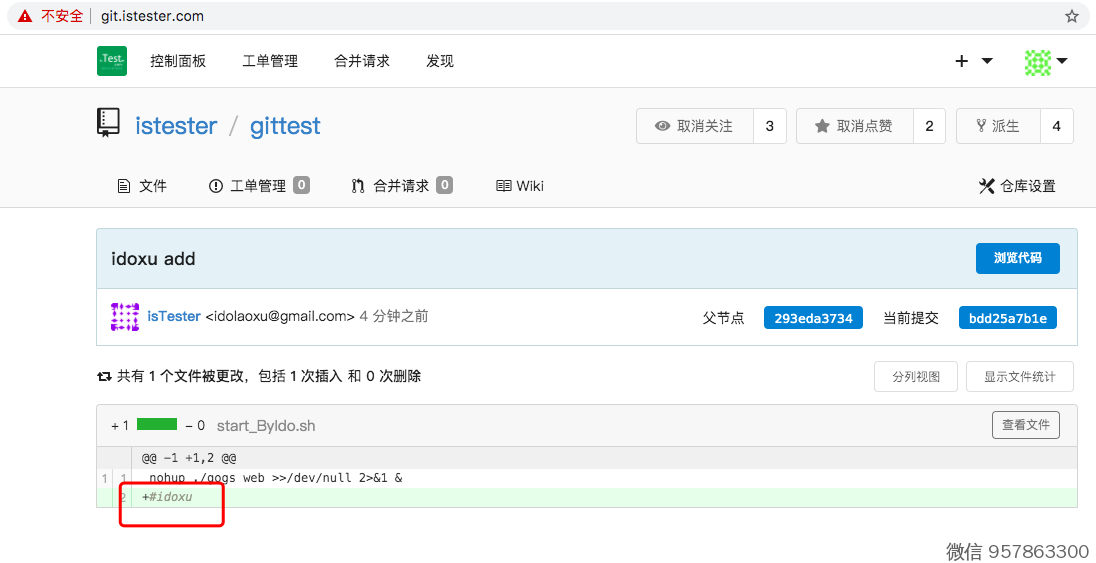The height and width of the screenshot is (563, 1096).
Task: Click the green iTest site logo
Action: click(112, 61)
